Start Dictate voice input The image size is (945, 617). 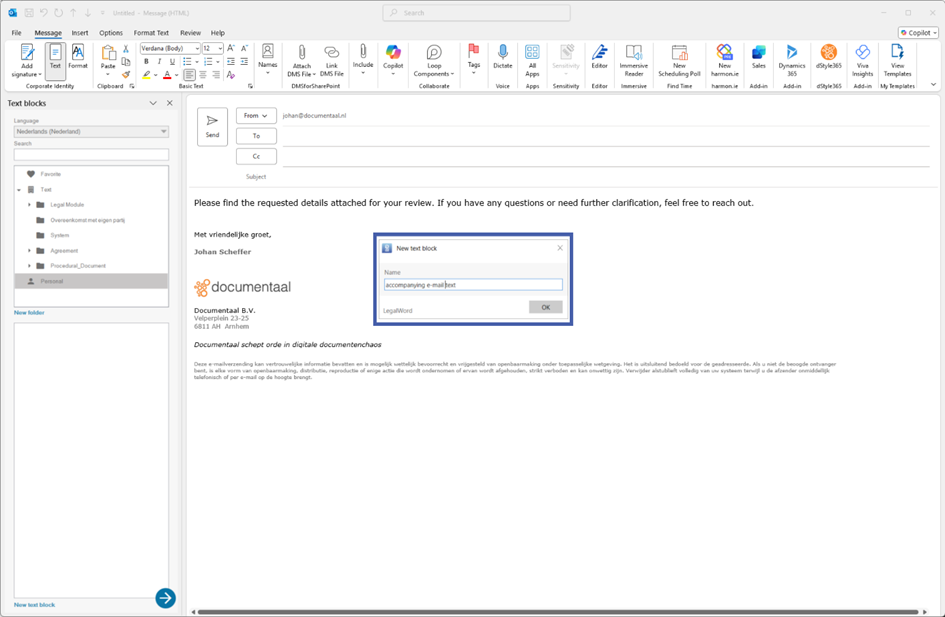point(503,57)
